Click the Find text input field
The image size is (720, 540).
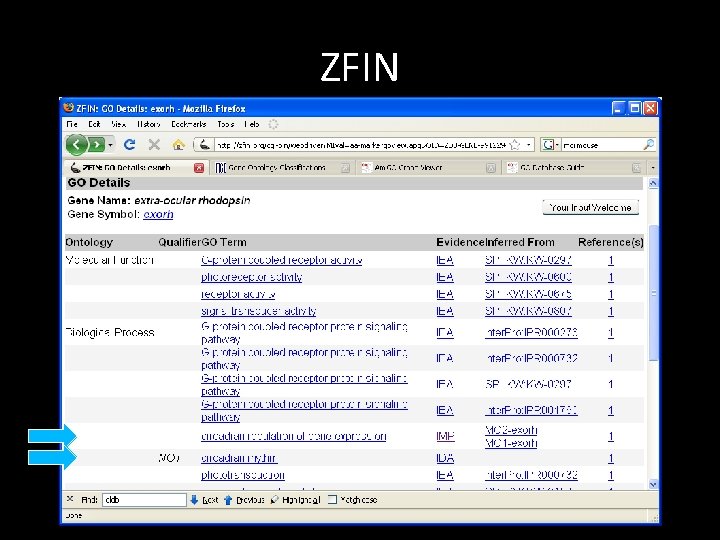click(144, 500)
